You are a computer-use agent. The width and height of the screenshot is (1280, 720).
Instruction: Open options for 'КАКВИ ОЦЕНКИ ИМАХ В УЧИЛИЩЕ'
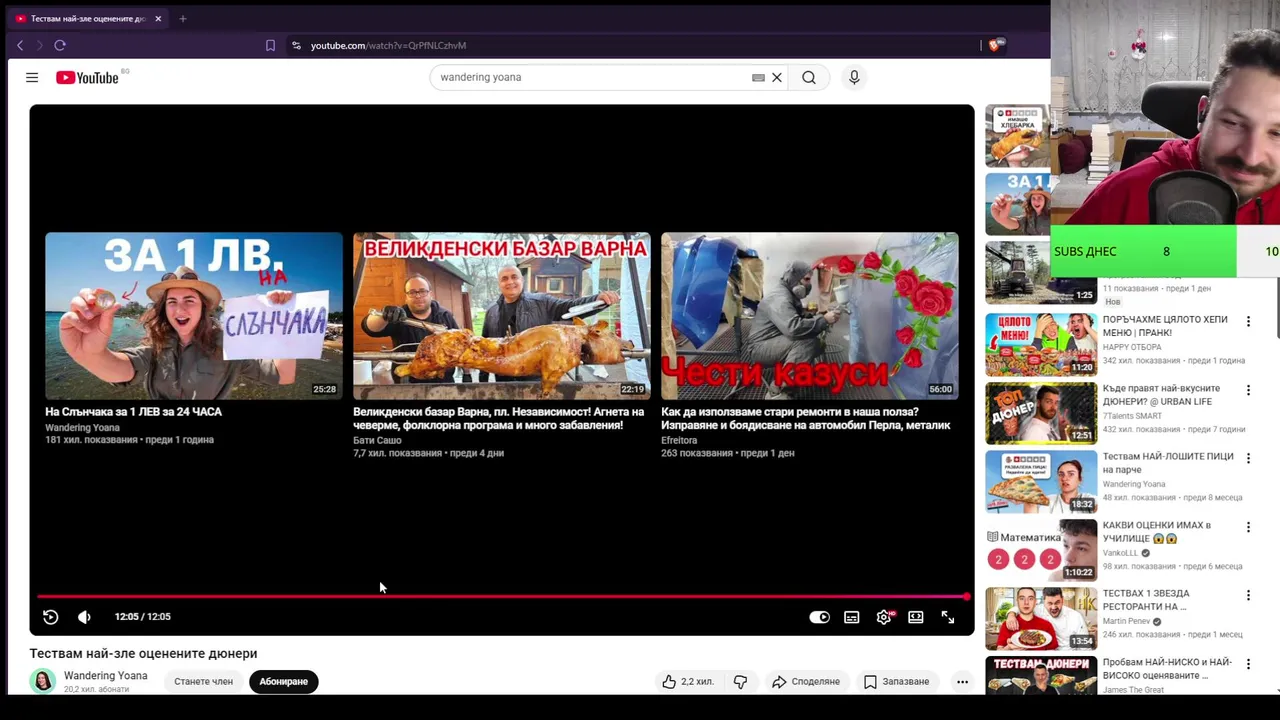1248,527
